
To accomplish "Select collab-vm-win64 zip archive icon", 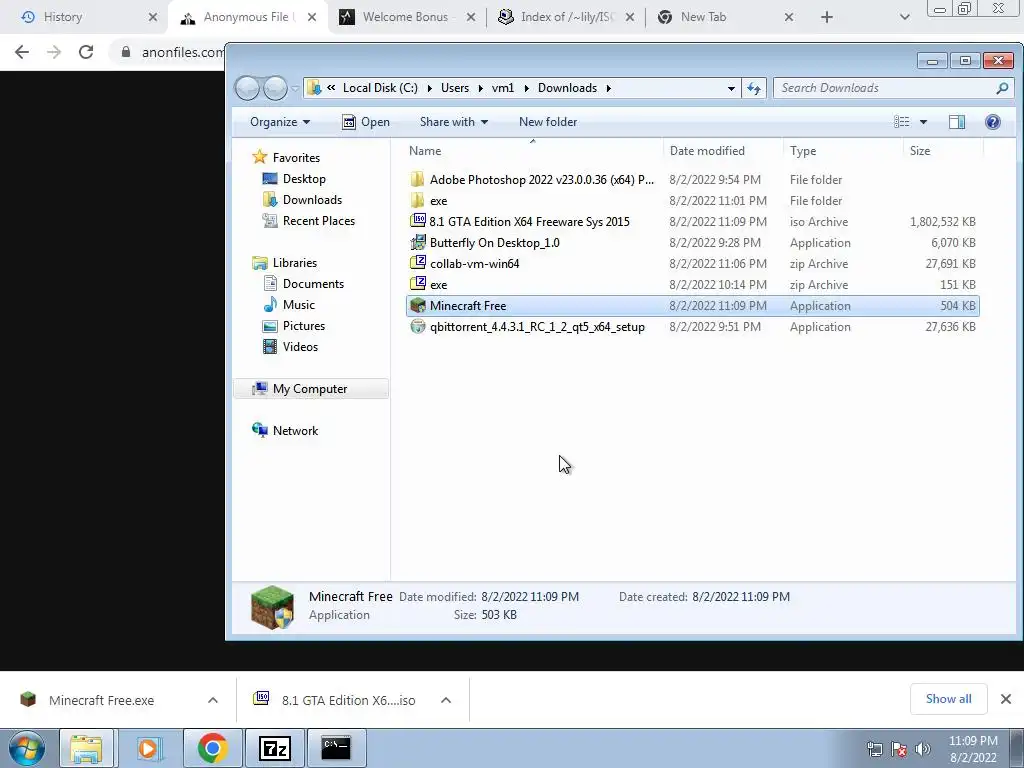I will pos(417,263).
